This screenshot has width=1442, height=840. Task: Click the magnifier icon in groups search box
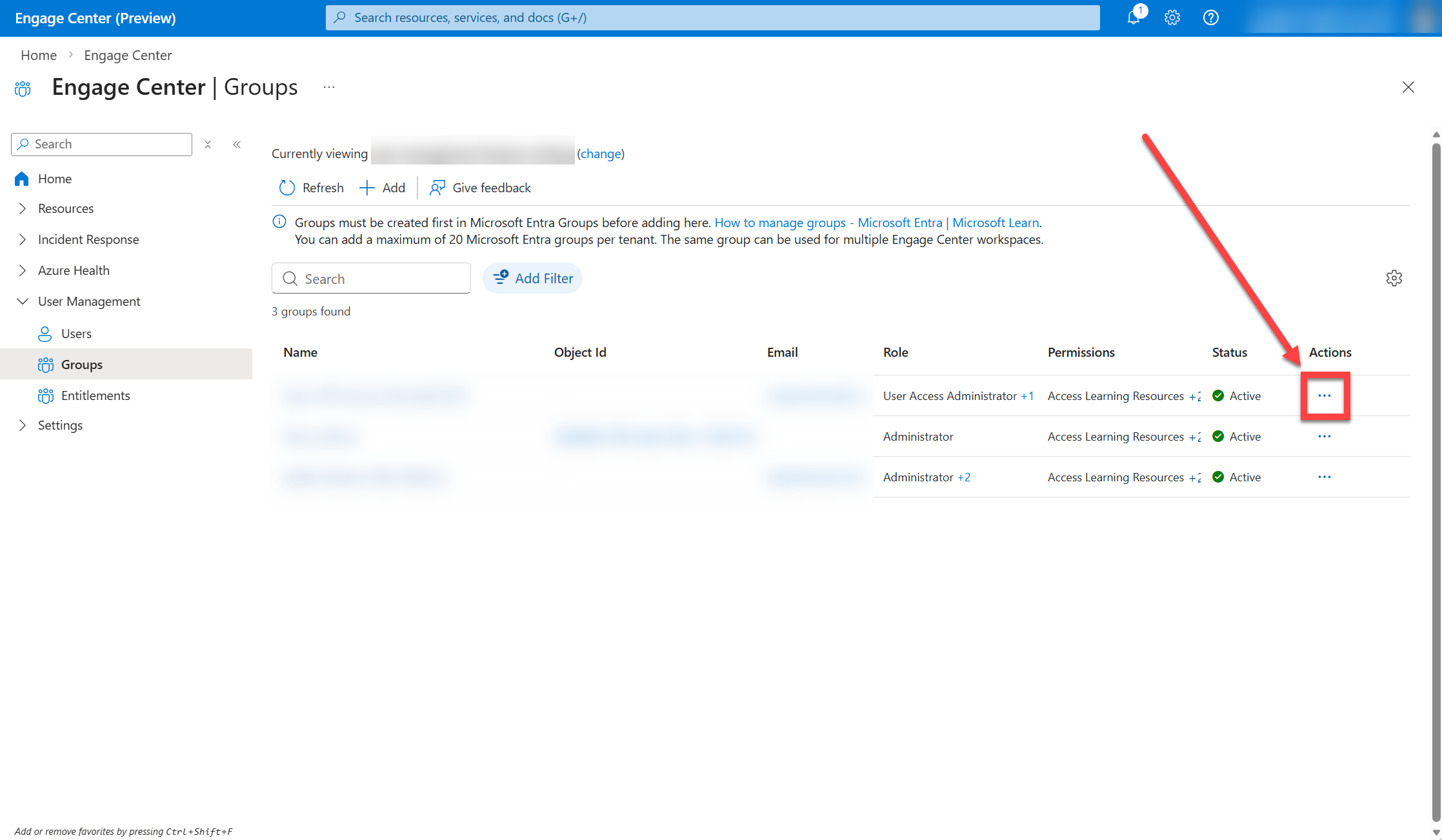pyautogui.click(x=290, y=278)
